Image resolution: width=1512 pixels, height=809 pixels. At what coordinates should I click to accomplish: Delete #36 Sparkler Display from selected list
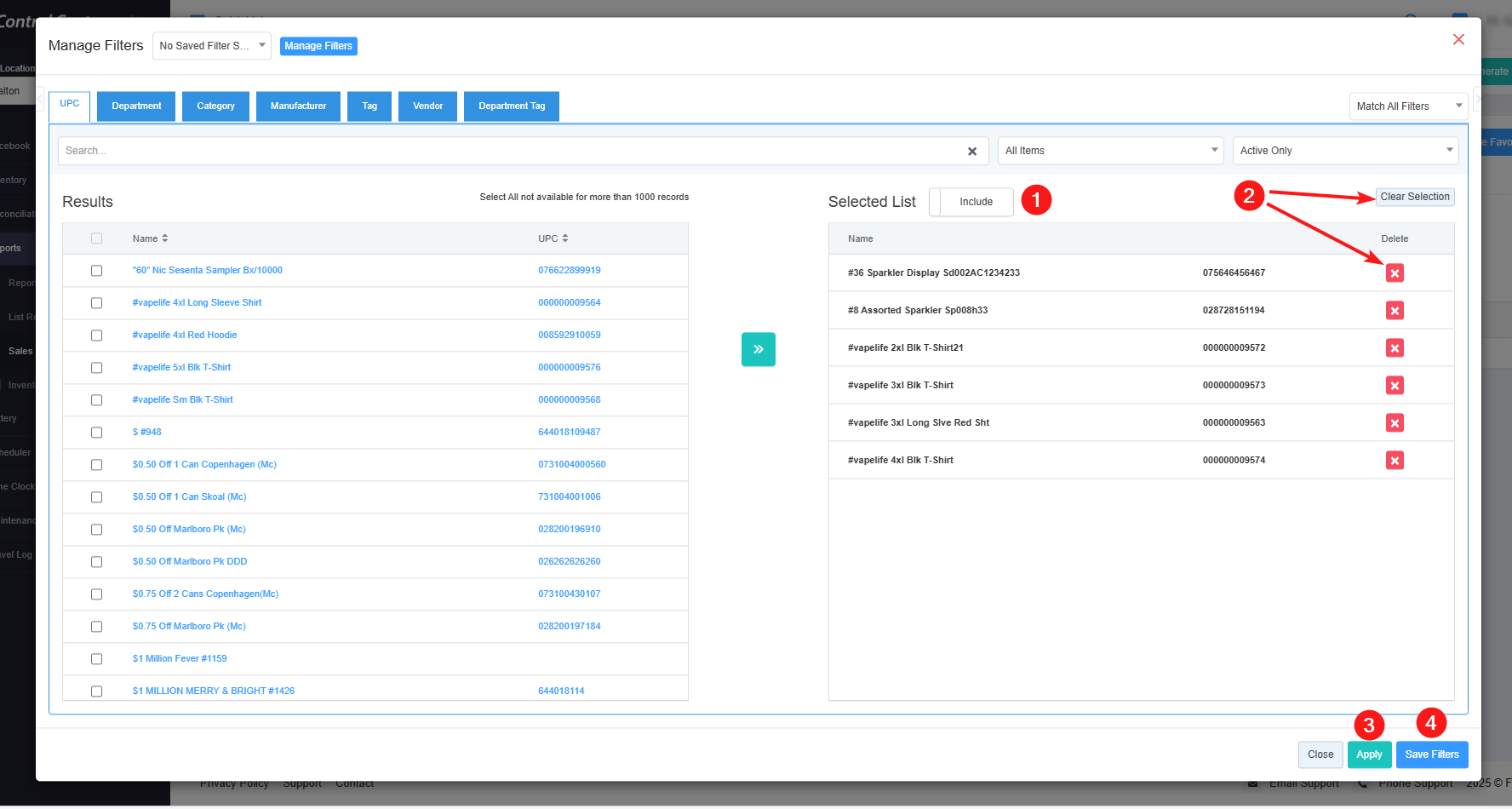tap(1394, 273)
